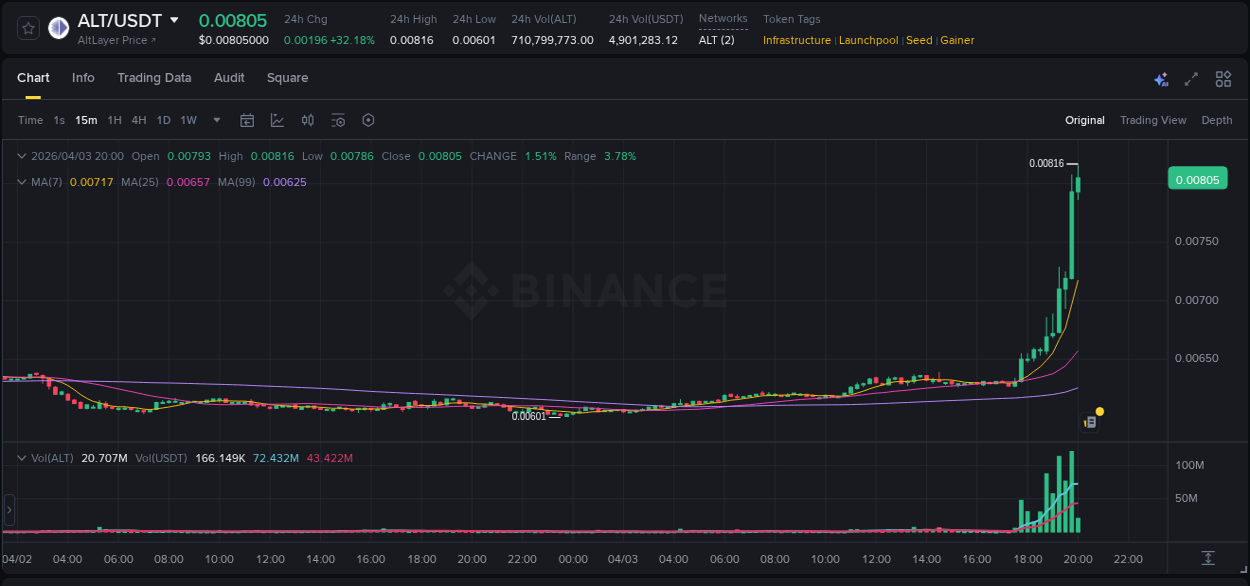Open the indicator list settings icon

338,120
